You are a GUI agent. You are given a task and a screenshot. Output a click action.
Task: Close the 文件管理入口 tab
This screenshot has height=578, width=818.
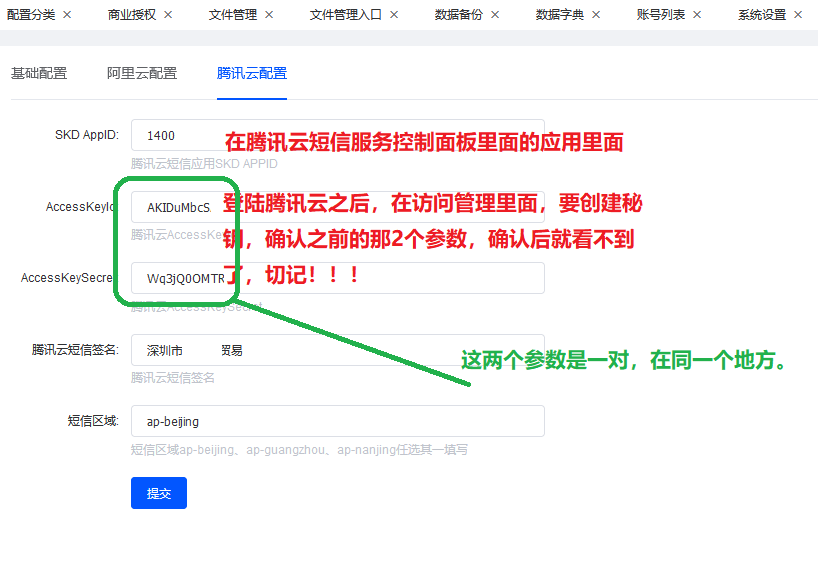(x=394, y=15)
